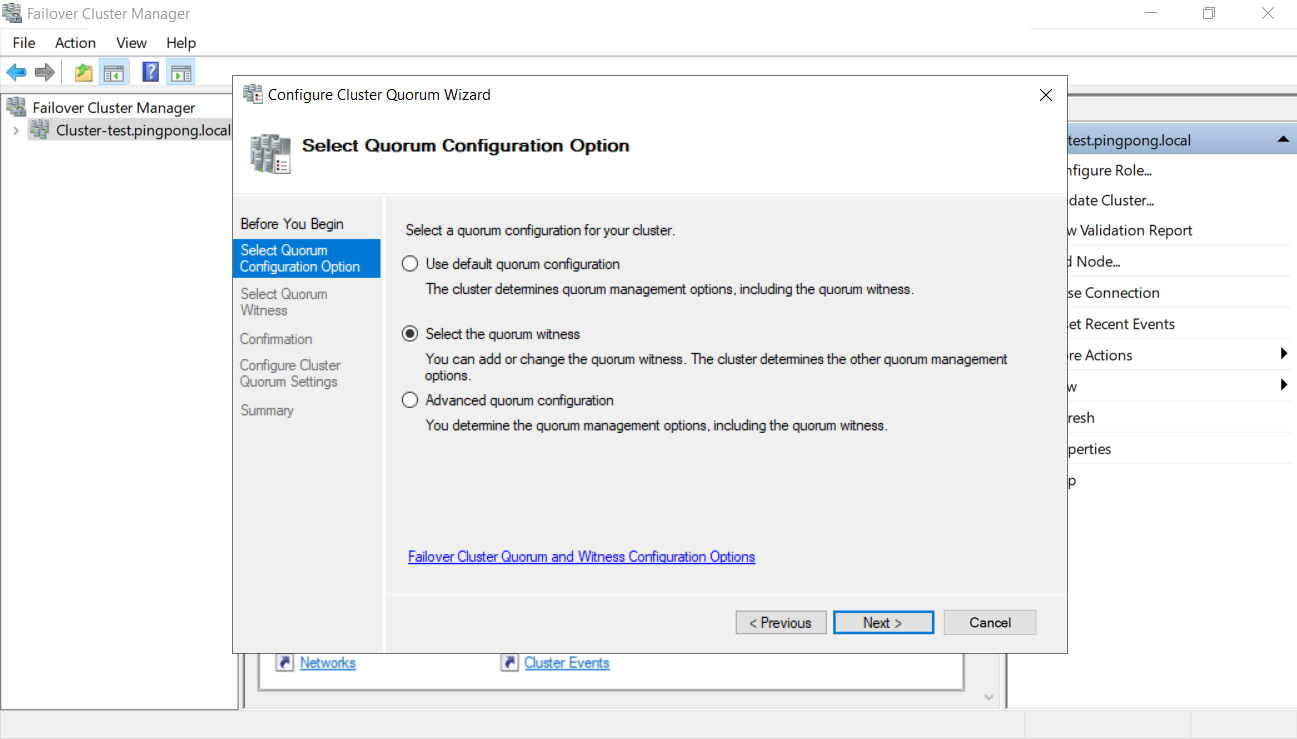Toggle the Show/Hide Action Pane icon
The height and width of the screenshot is (739, 1297).
point(181,72)
